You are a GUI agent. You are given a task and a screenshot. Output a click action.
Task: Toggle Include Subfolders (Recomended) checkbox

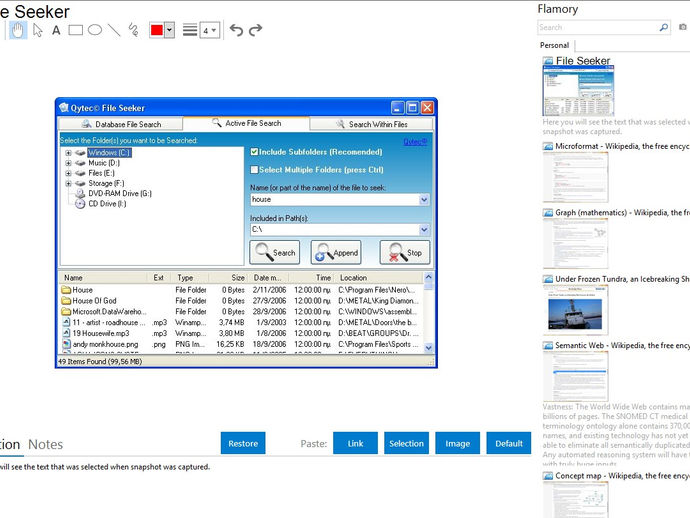tap(254, 152)
